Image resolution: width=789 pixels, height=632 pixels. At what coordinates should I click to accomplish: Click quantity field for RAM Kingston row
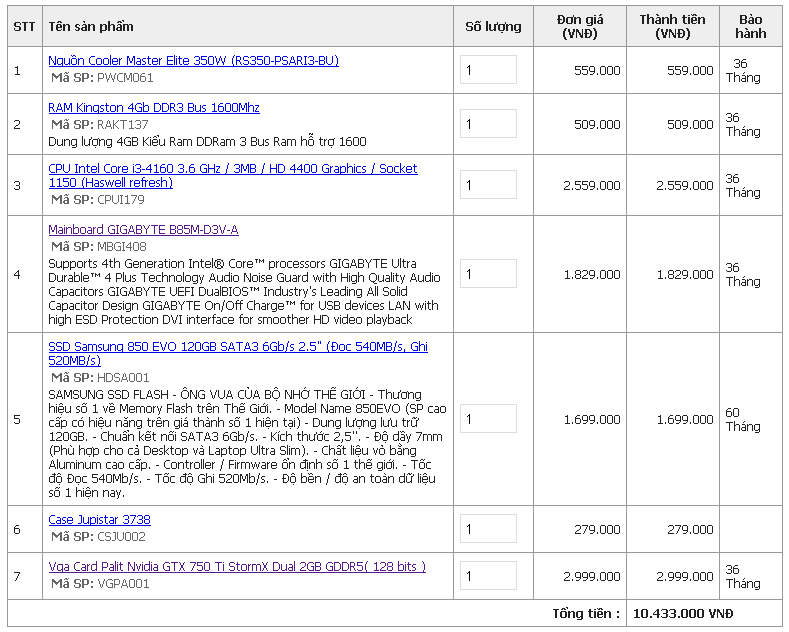488,123
